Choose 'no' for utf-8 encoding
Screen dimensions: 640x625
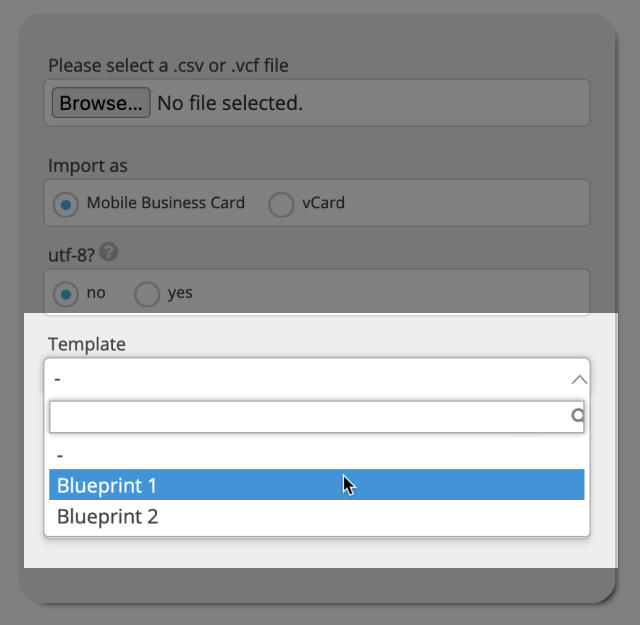66,294
